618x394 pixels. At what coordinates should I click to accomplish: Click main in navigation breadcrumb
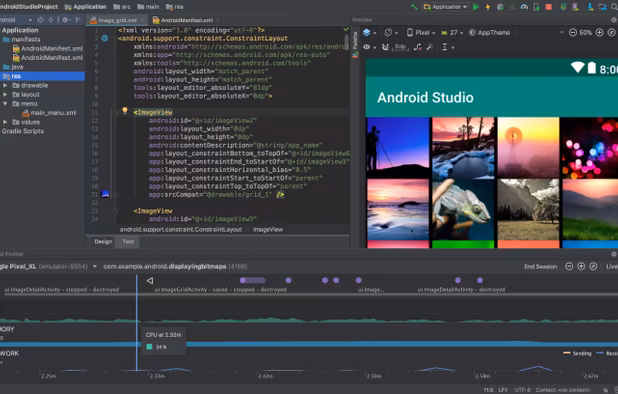pyautogui.click(x=149, y=7)
